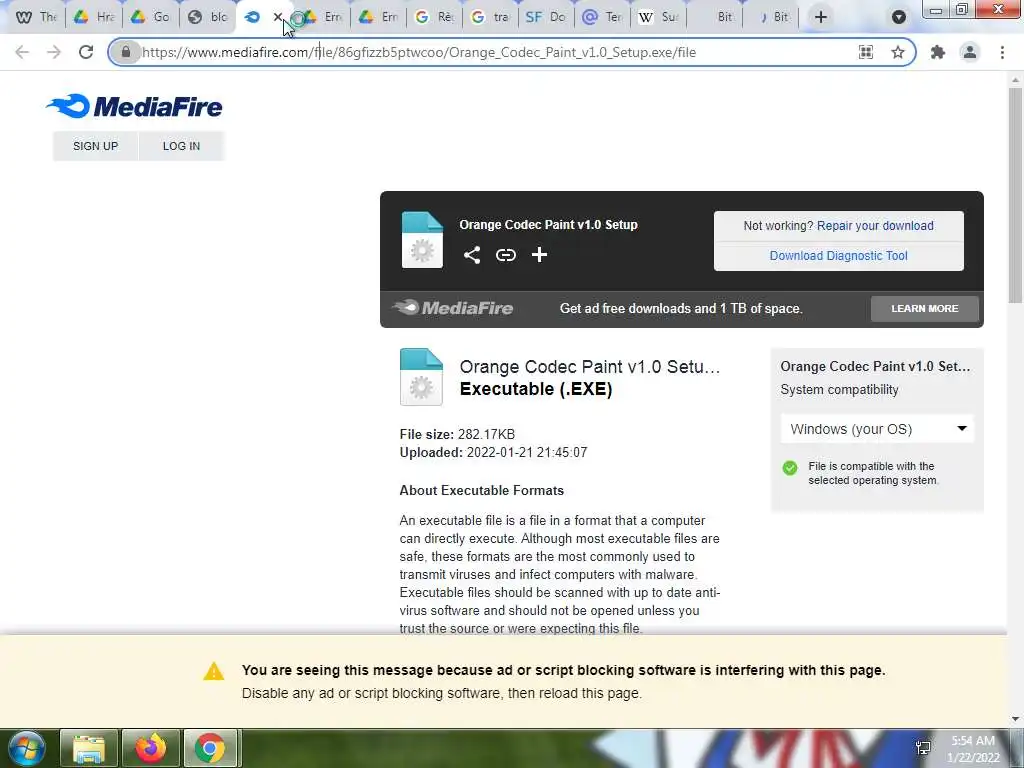Click the LOG IN button

(x=182, y=146)
